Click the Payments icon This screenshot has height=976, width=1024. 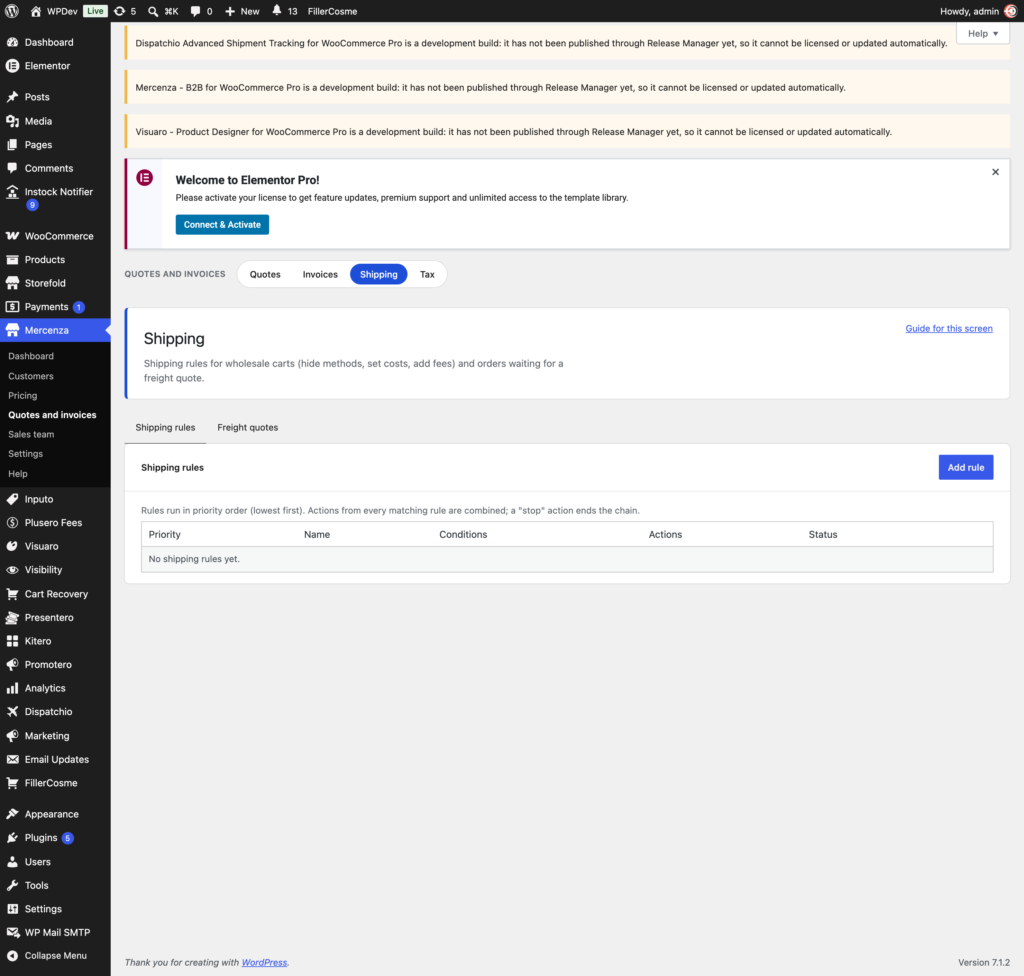12,306
